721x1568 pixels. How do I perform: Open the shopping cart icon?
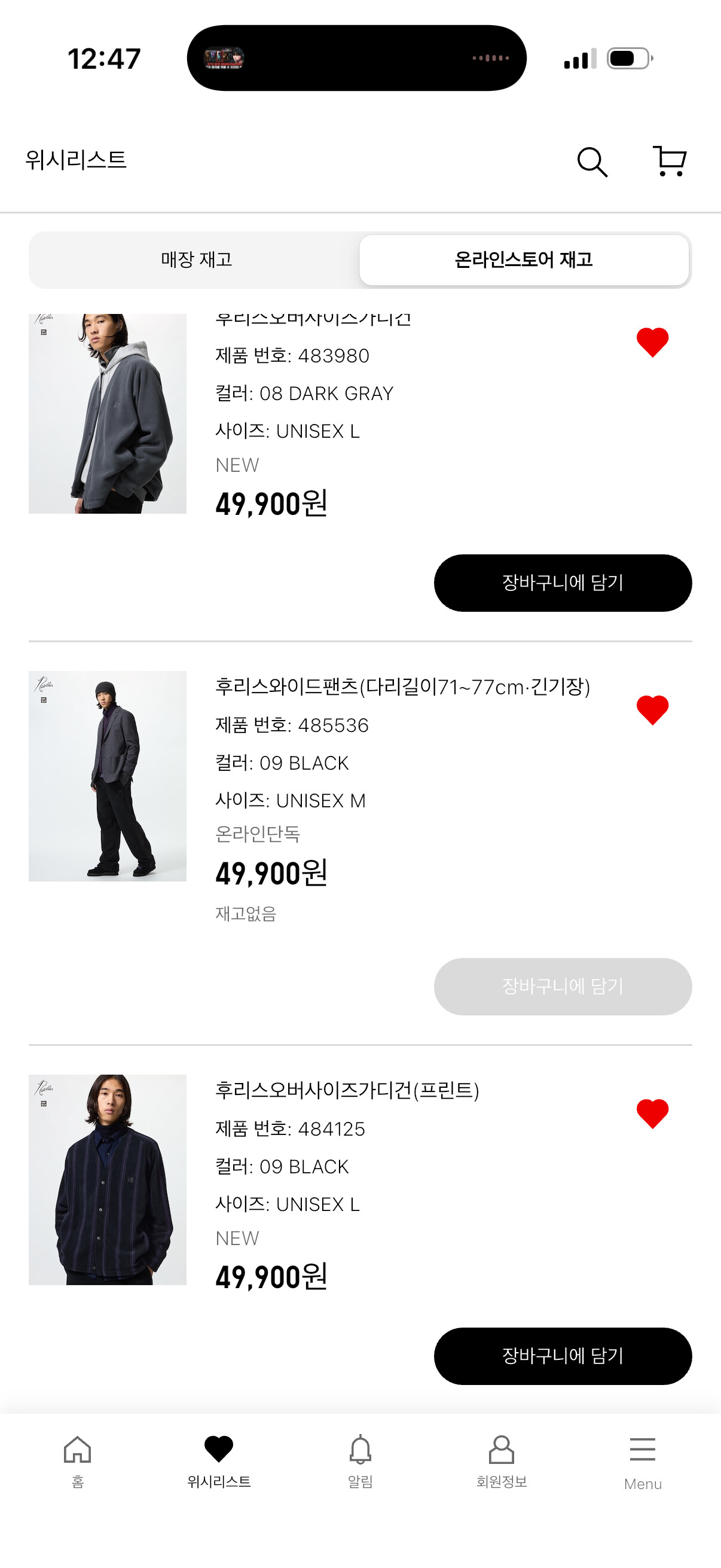pyautogui.click(x=669, y=161)
